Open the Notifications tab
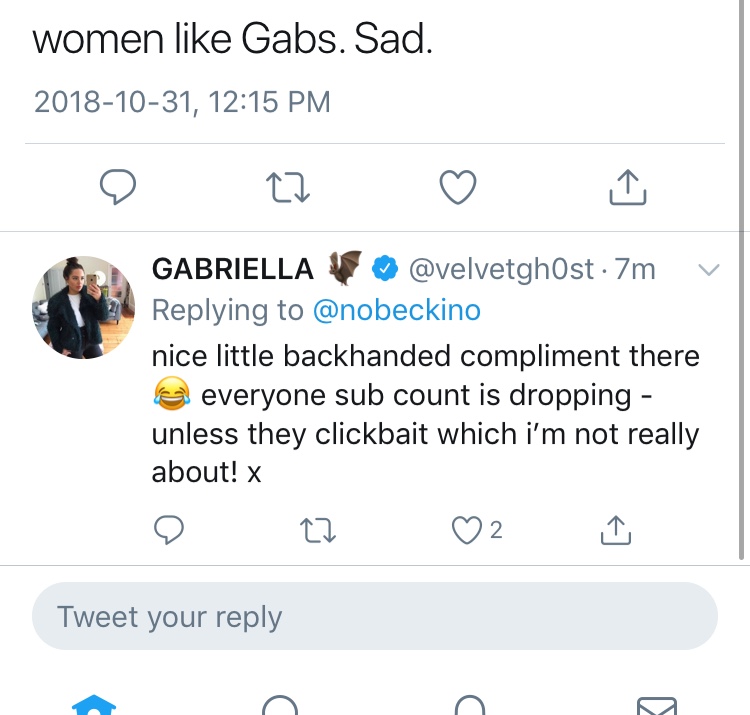The height and width of the screenshot is (715, 750). (x=467, y=704)
